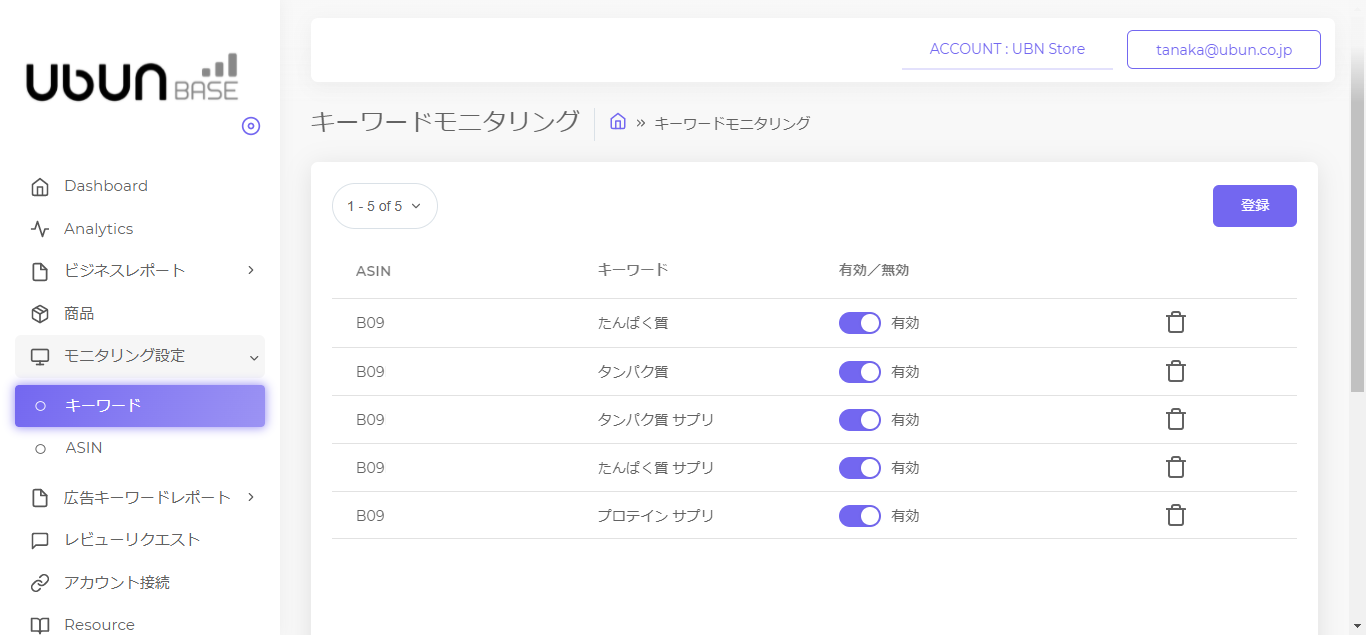Expand the 広告キーワードレポート submenu
This screenshot has height=635, width=1366.
click(251, 497)
